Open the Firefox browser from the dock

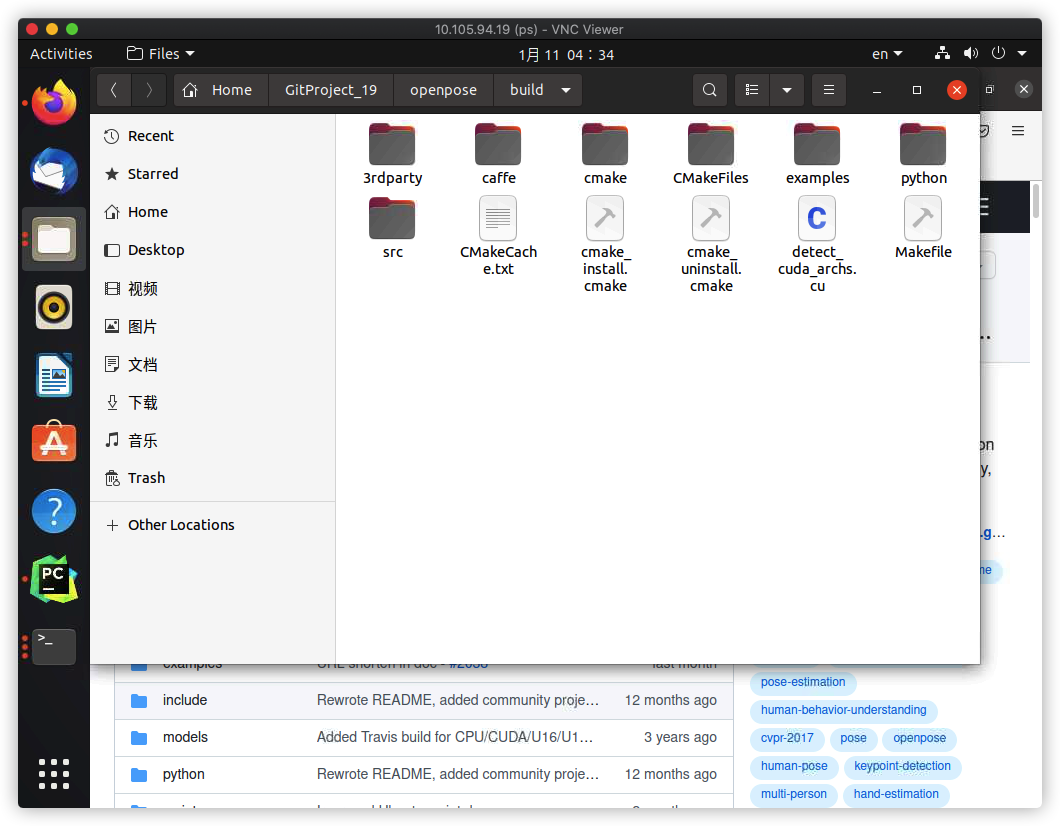pos(53,103)
